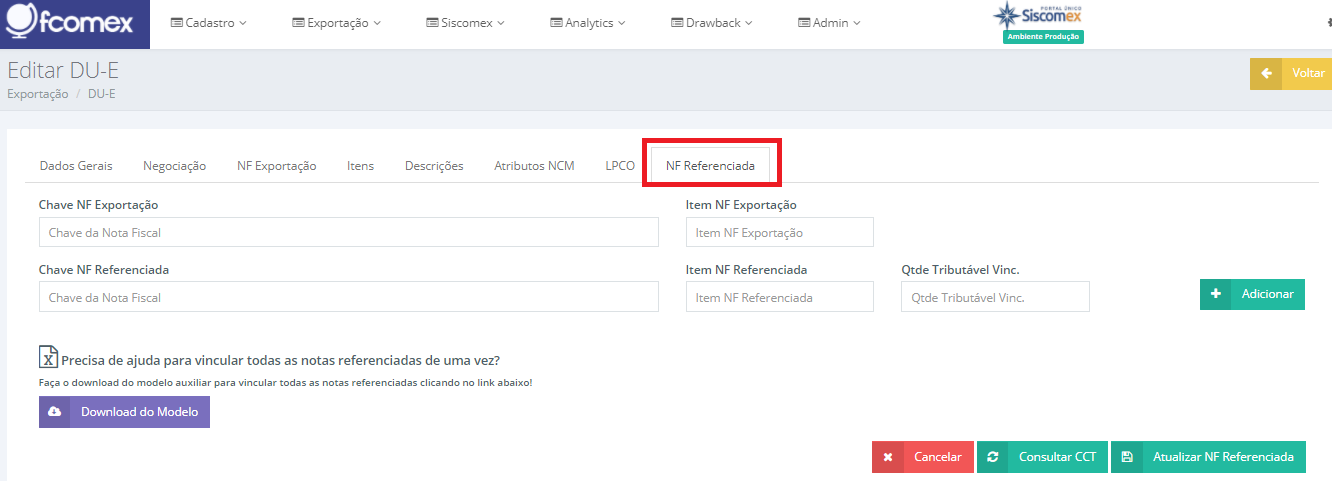Viewport: 1332px width, 481px height.
Task: Open the Exportação menu
Action: (x=337, y=22)
